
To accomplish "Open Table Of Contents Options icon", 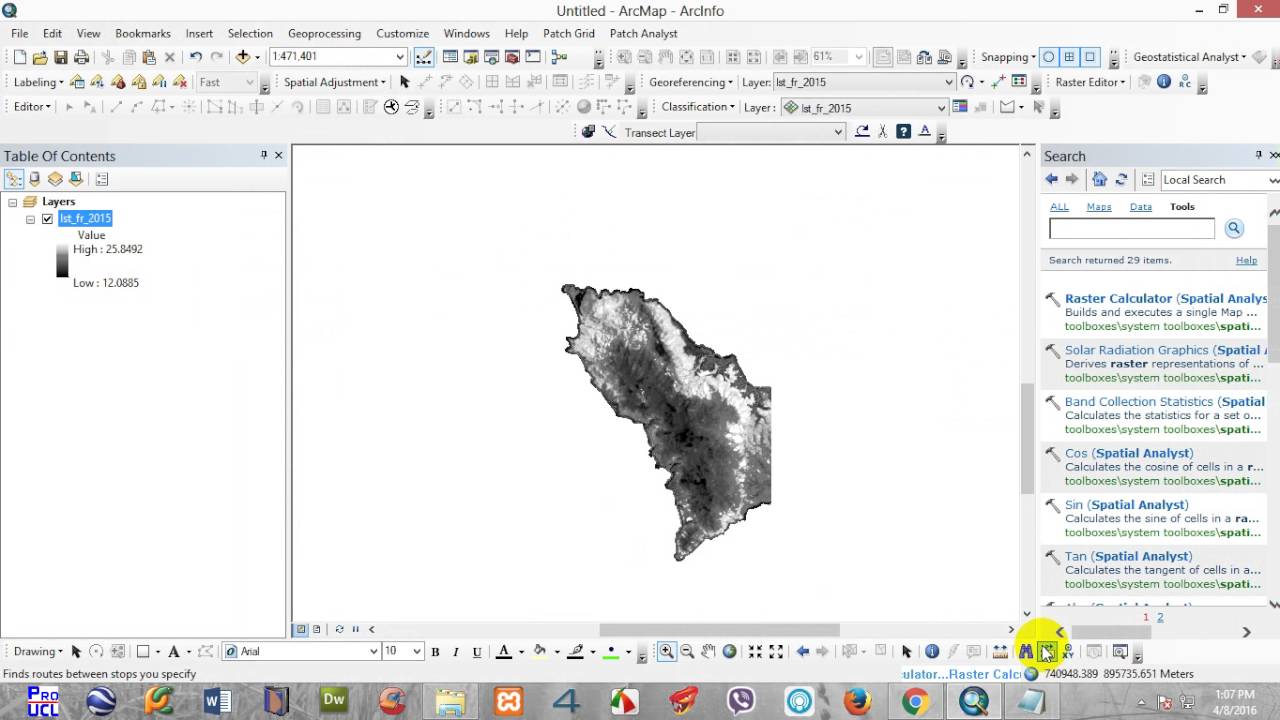I will (x=102, y=179).
